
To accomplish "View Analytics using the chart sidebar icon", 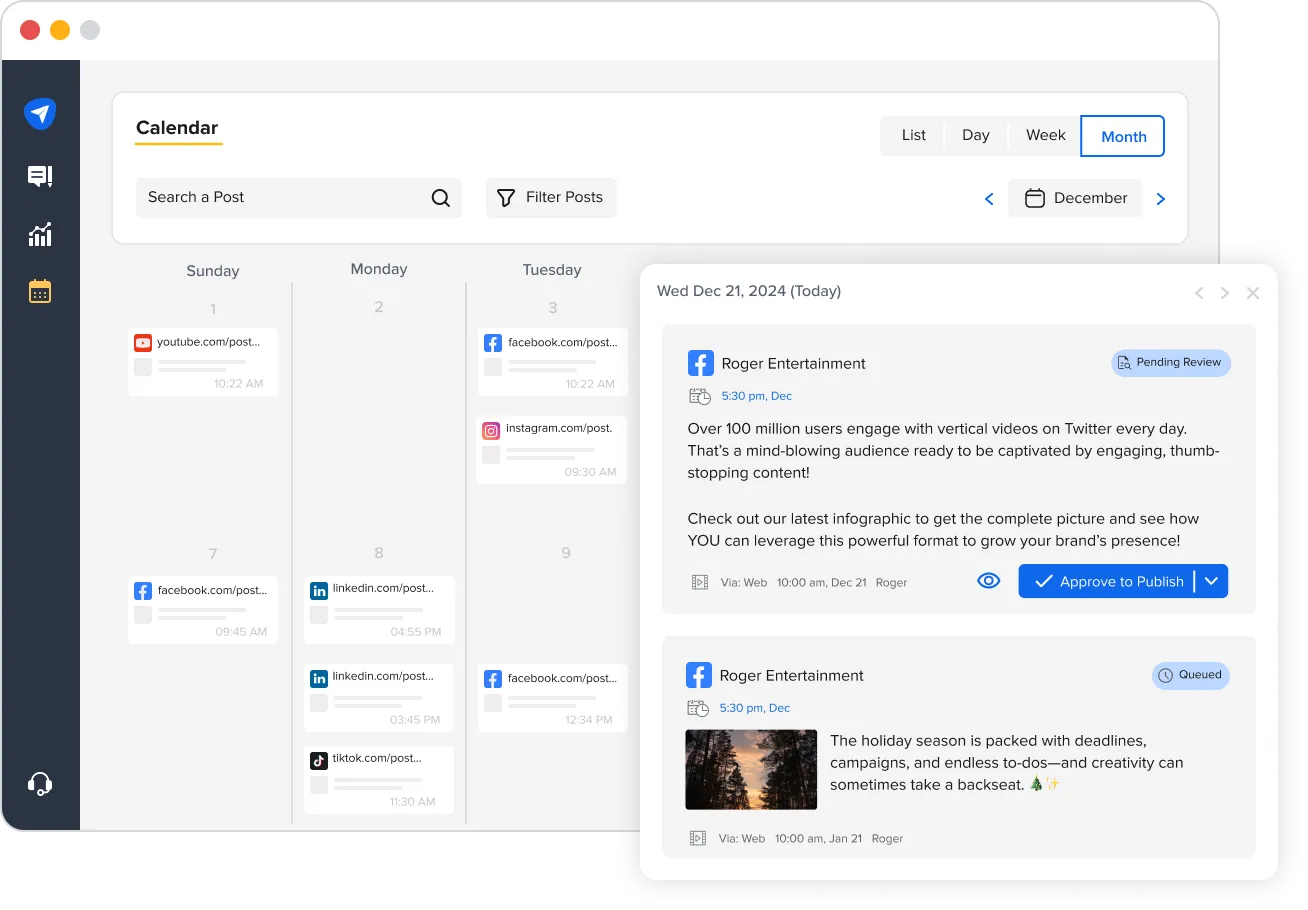I will [x=40, y=233].
